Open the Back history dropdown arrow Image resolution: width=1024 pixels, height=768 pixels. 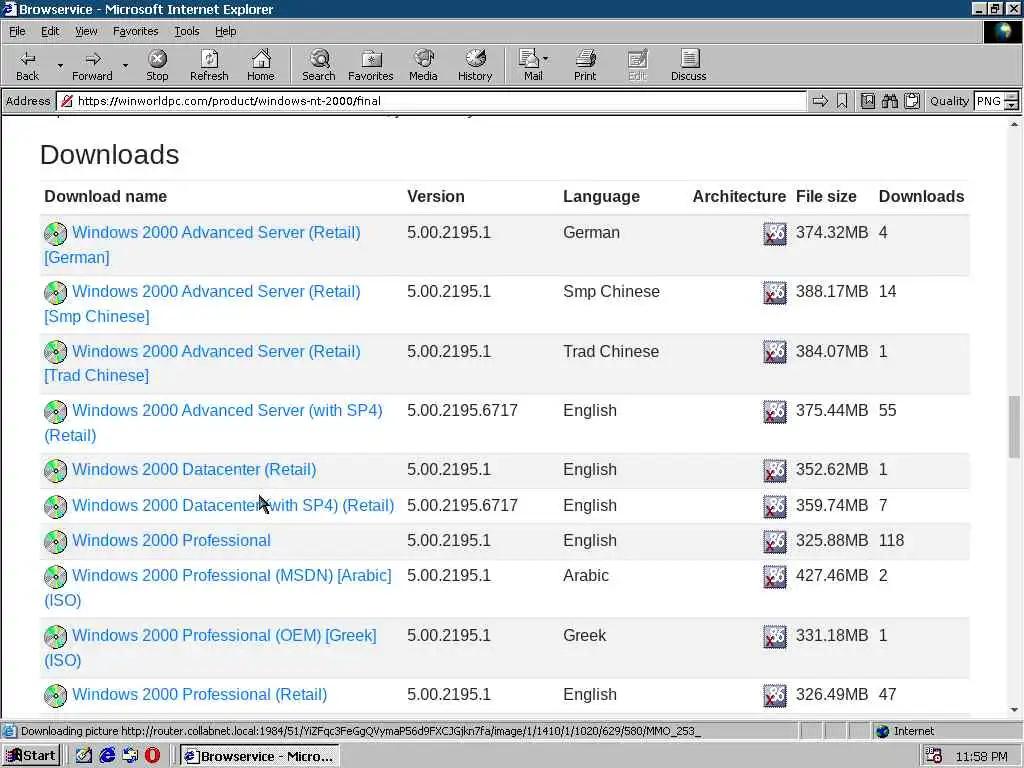(x=59, y=65)
